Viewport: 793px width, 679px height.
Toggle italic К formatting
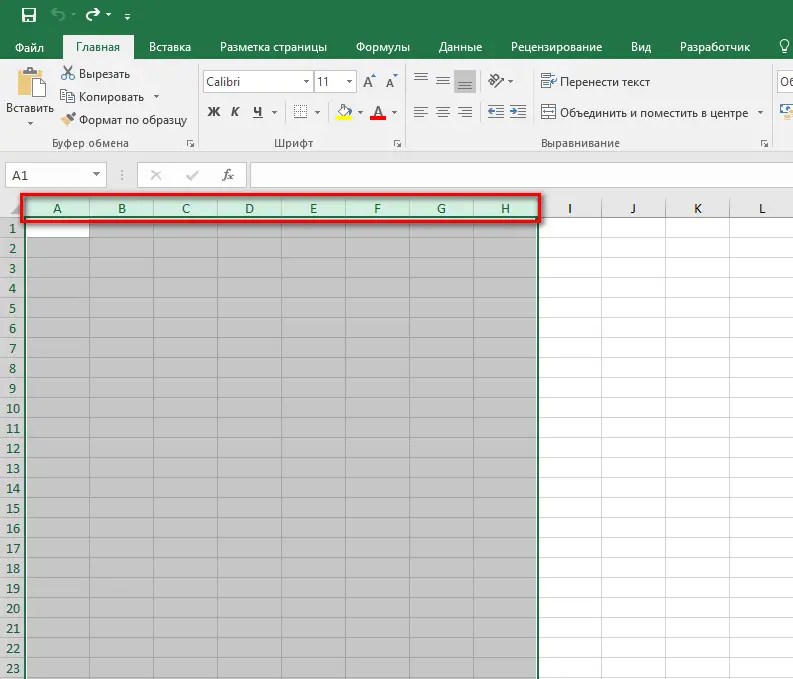pos(235,112)
